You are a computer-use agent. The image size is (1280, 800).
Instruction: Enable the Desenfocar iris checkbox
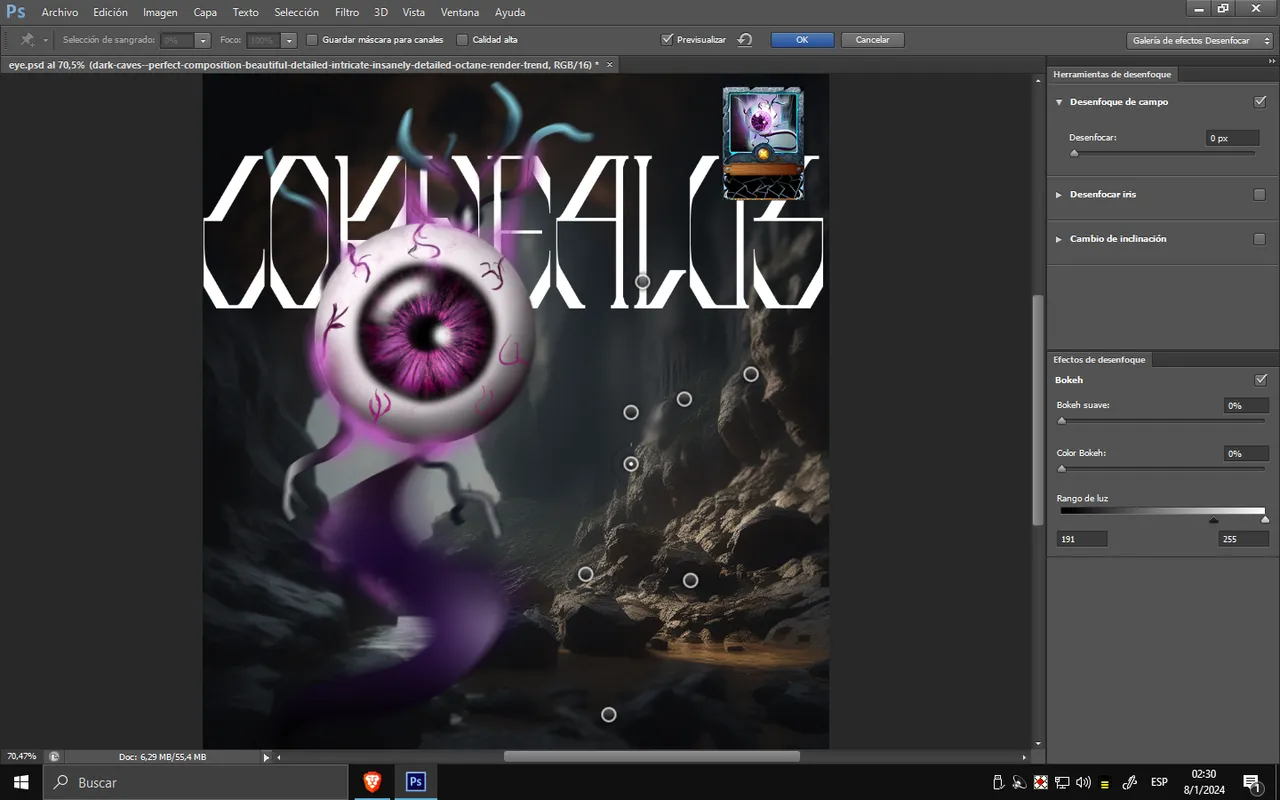pyautogui.click(x=1260, y=194)
